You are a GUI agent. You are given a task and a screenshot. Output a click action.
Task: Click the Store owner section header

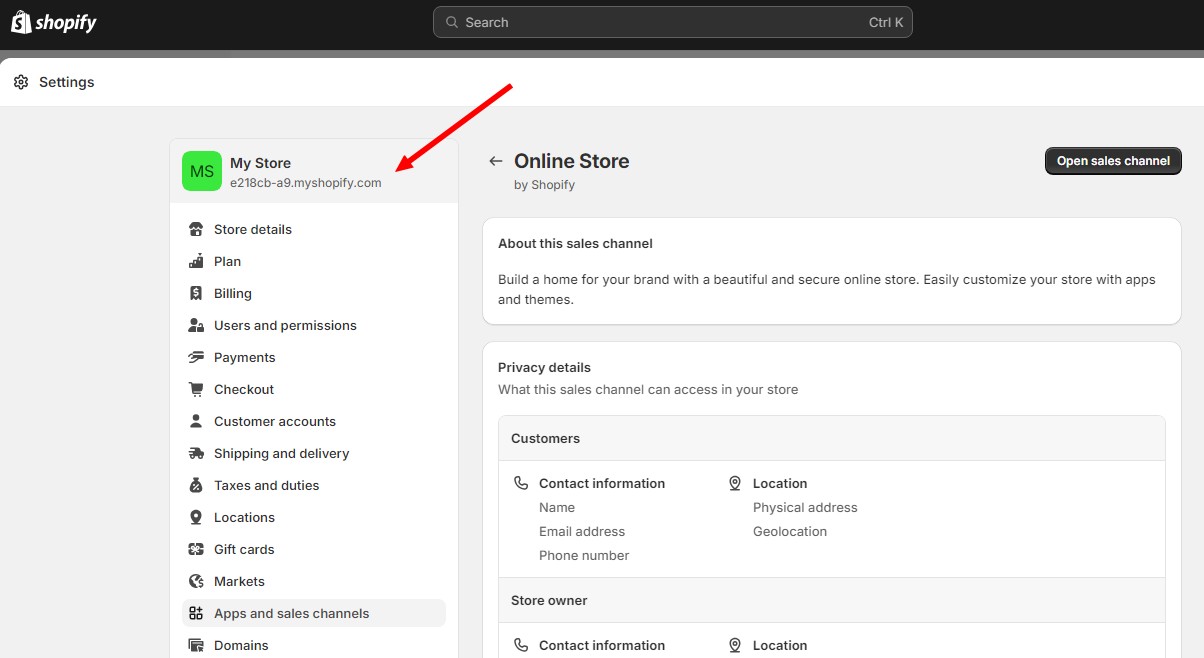pos(832,600)
